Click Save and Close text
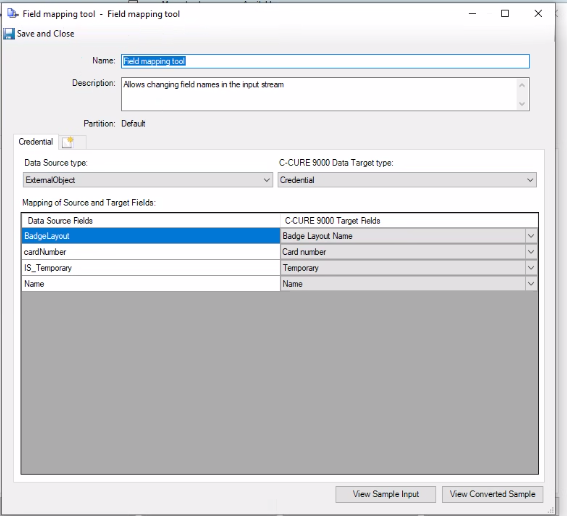This screenshot has width=567, height=516. [x=46, y=34]
